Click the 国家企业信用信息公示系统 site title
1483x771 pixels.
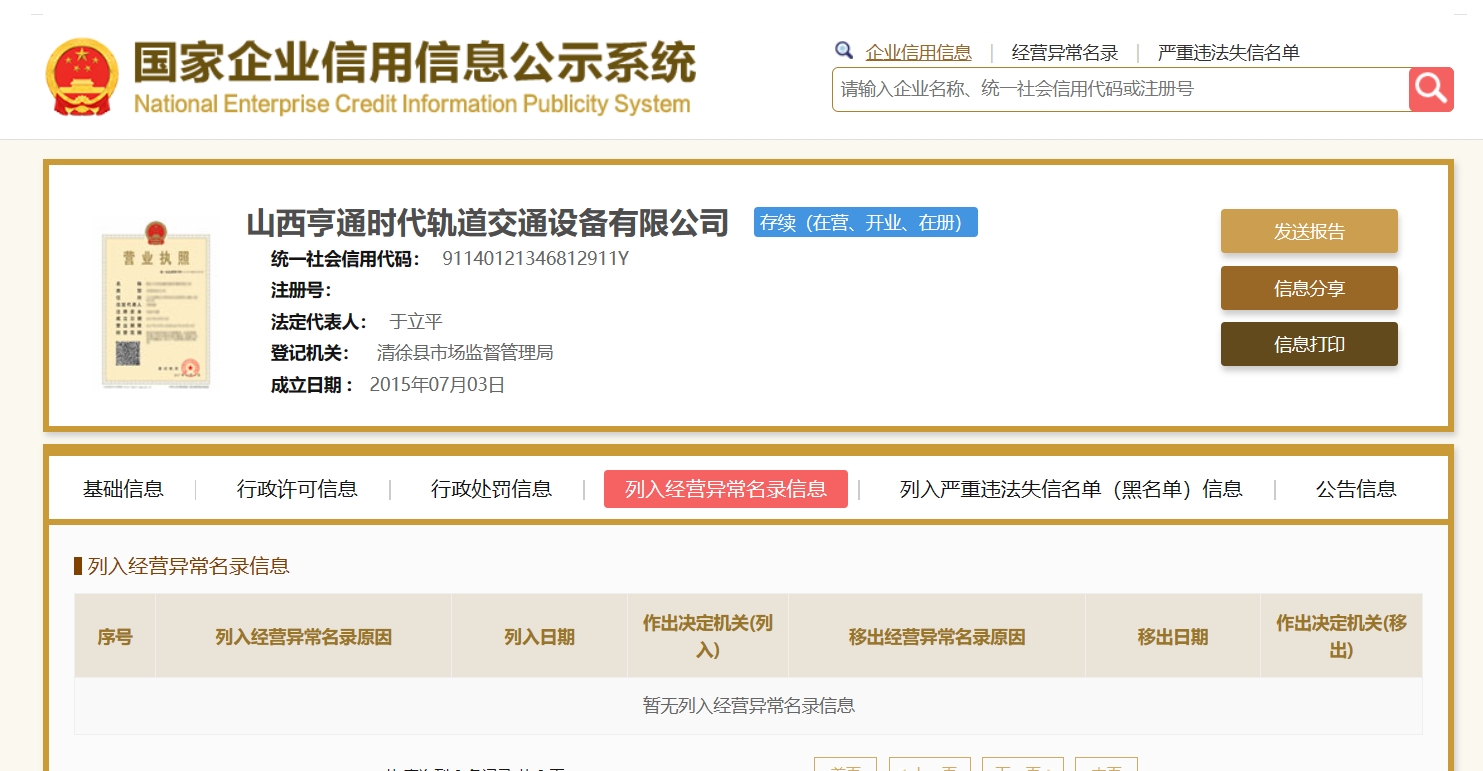click(x=415, y=62)
